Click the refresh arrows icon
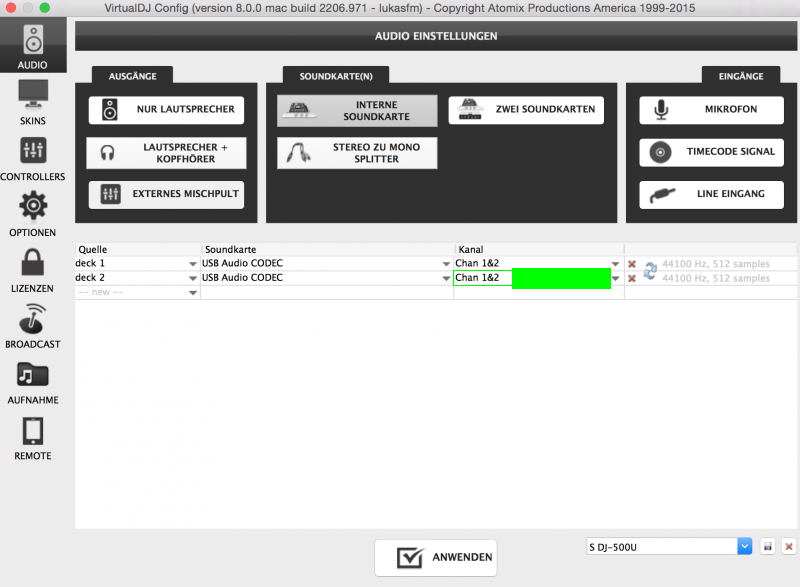Screen dimensions: 800x587 coord(650,270)
